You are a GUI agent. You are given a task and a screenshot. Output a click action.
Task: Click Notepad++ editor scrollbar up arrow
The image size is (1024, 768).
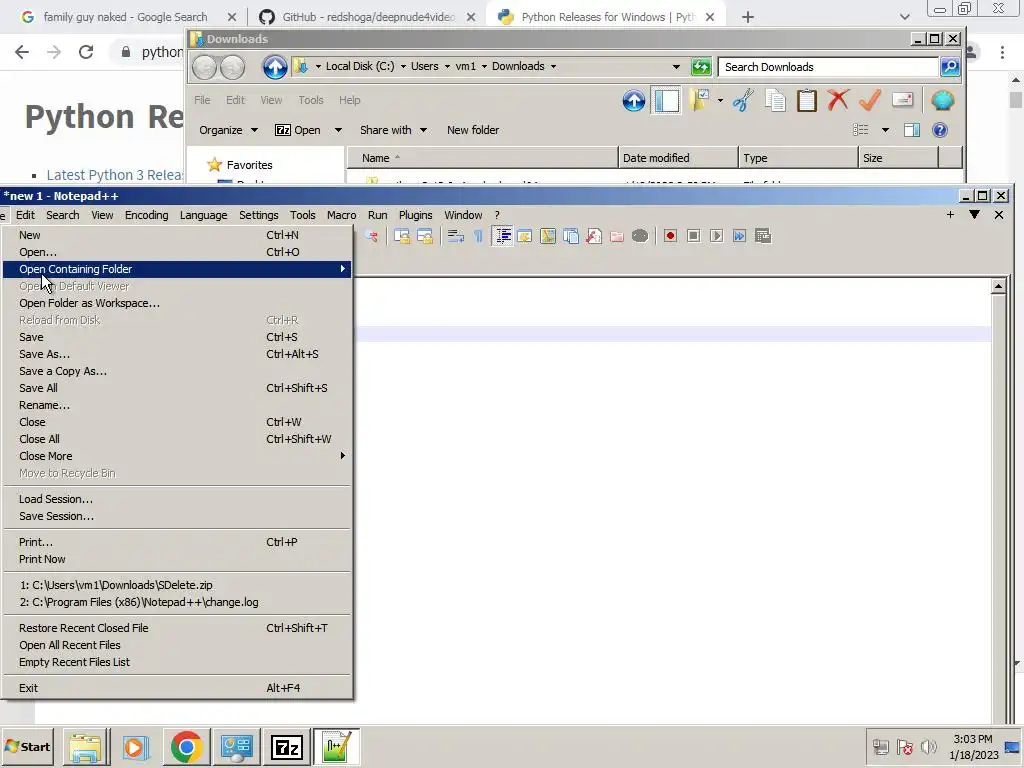[999, 286]
